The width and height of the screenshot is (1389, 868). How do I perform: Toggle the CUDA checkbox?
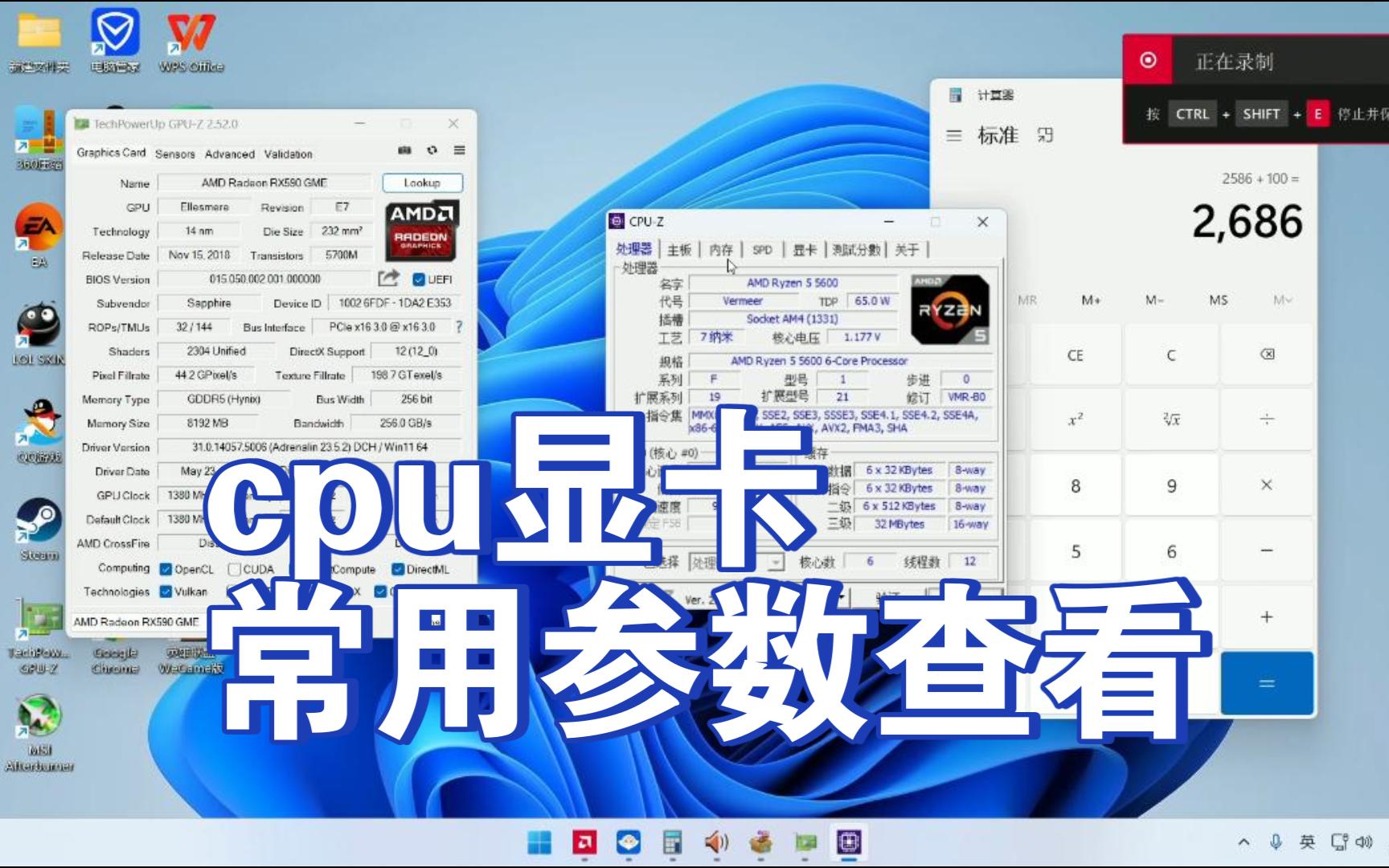tap(234, 569)
